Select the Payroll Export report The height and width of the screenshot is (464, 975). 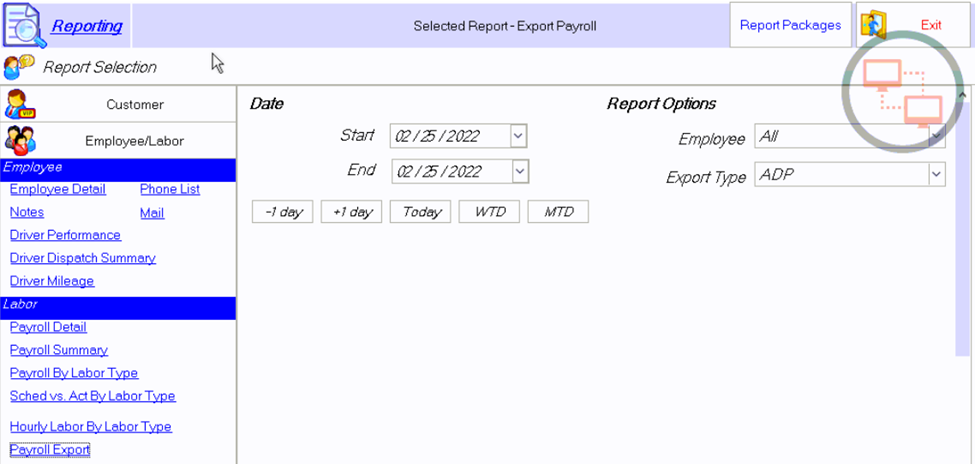coord(50,449)
